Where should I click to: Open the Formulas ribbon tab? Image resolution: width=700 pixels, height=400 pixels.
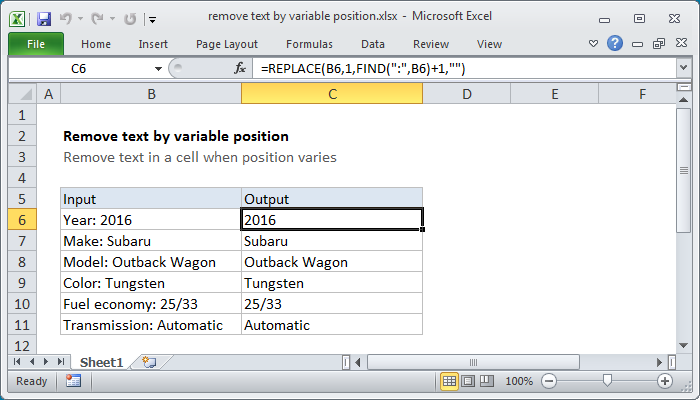coord(309,44)
